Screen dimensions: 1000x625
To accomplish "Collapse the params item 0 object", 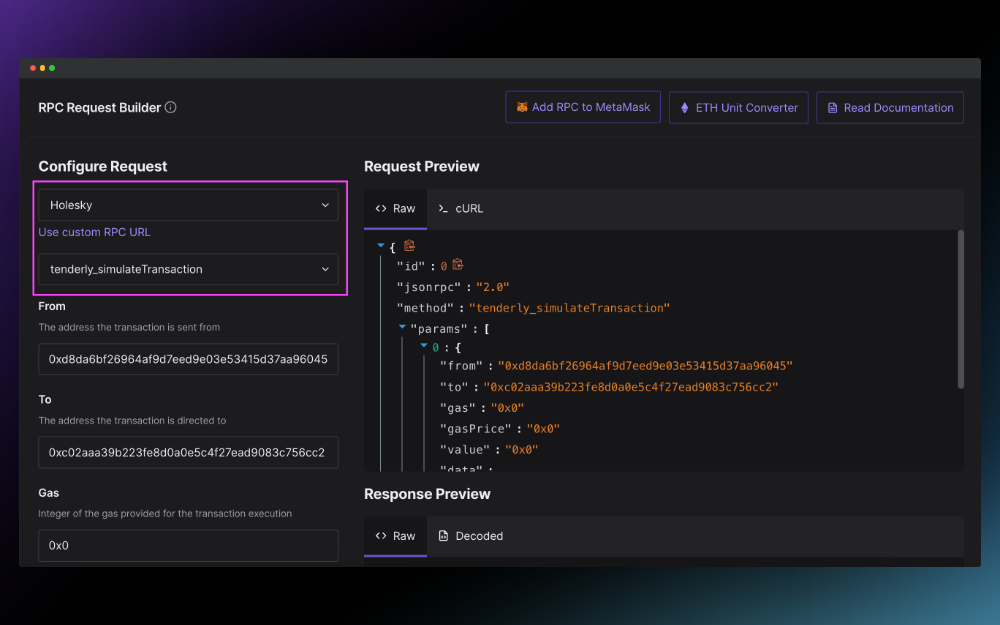I will 423,346.
